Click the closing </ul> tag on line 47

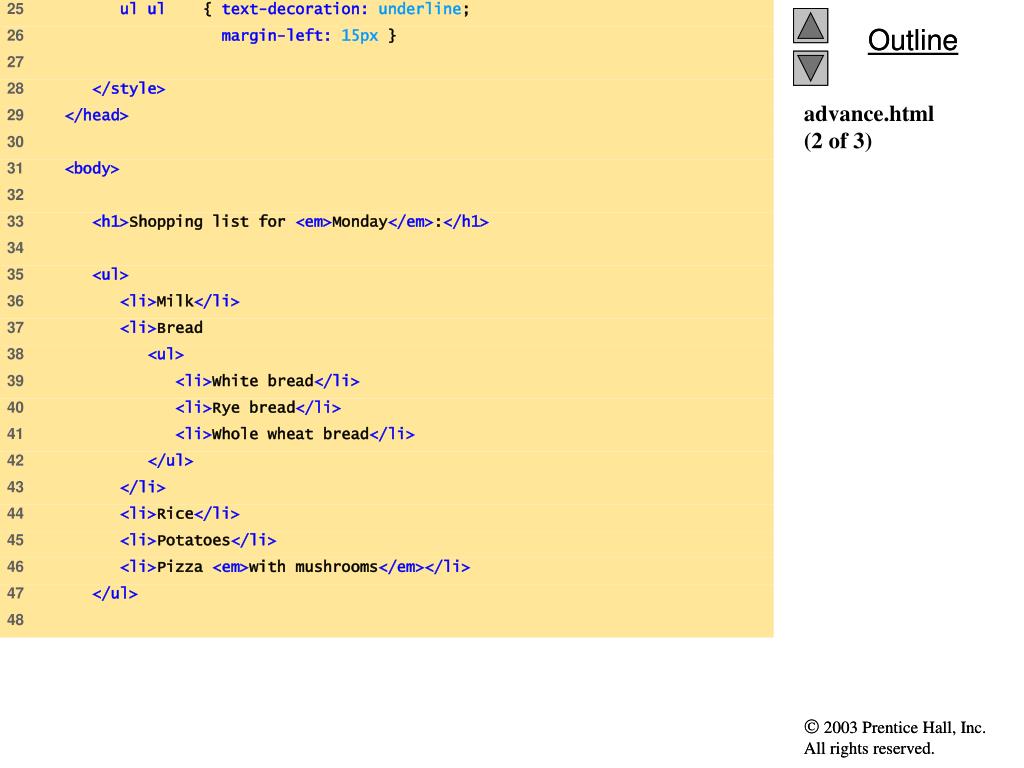click(x=115, y=594)
